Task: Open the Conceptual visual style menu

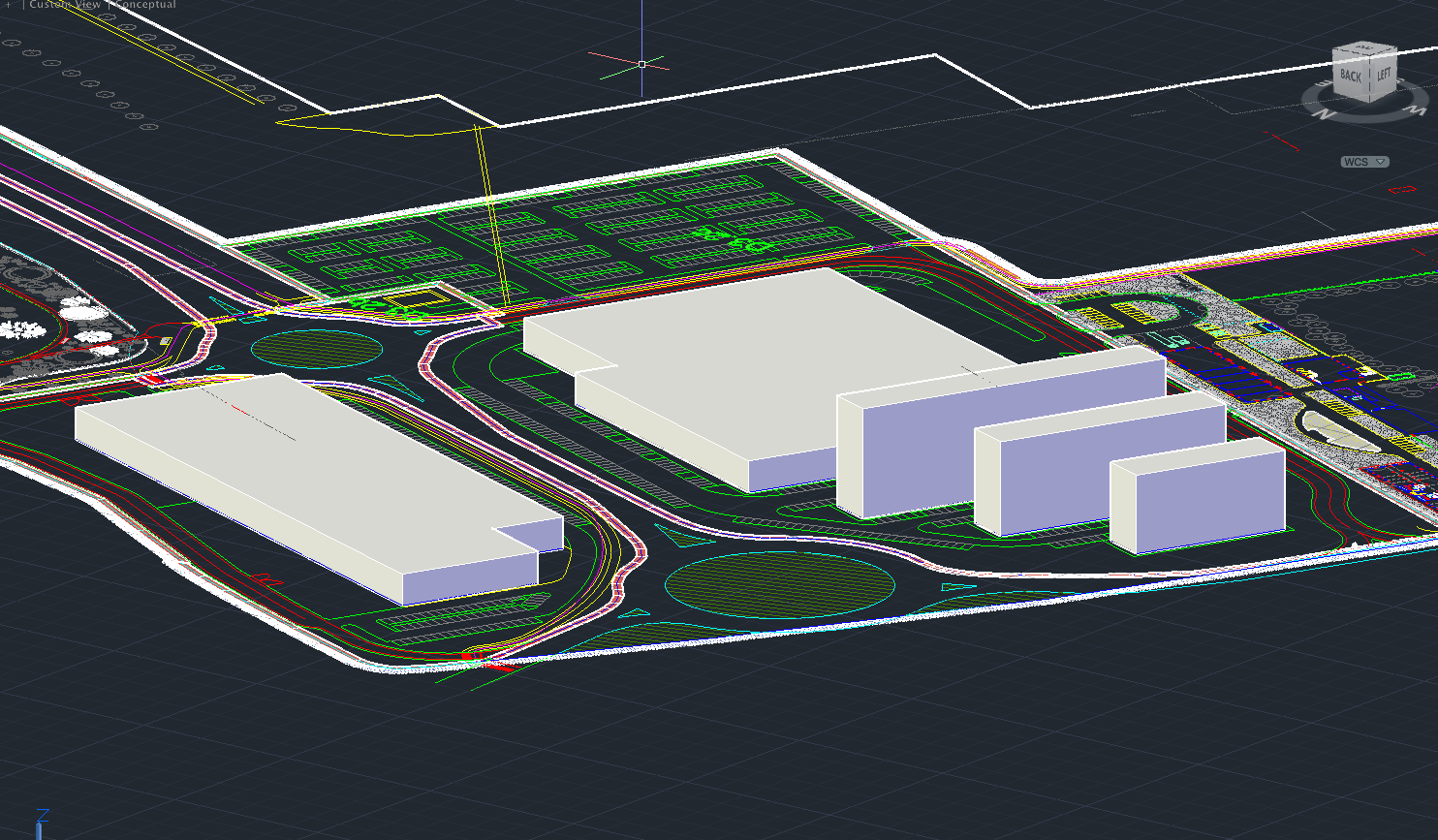Action: 145,5
